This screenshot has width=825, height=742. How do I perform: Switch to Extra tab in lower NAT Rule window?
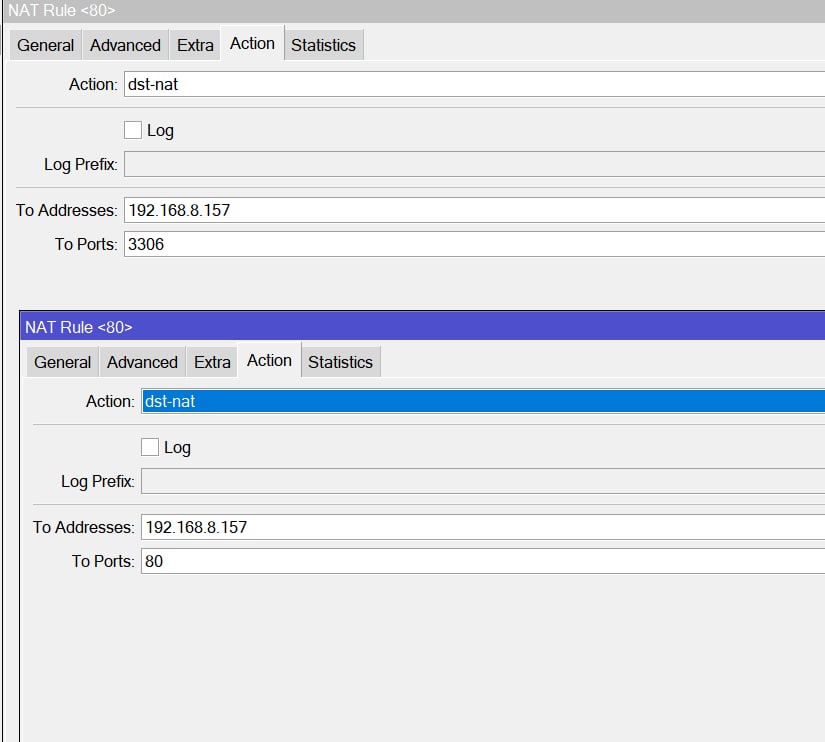[212, 362]
